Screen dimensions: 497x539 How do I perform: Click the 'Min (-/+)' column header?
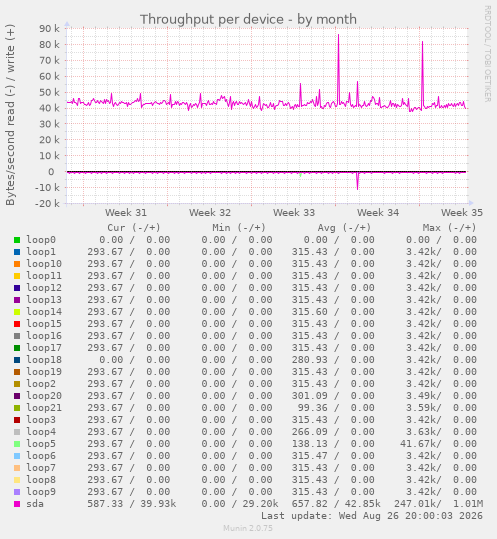[239, 228]
